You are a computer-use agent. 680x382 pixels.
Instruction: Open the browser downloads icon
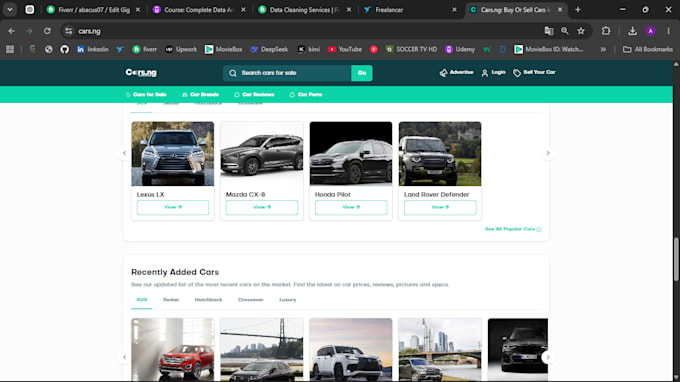(x=632, y=31)
